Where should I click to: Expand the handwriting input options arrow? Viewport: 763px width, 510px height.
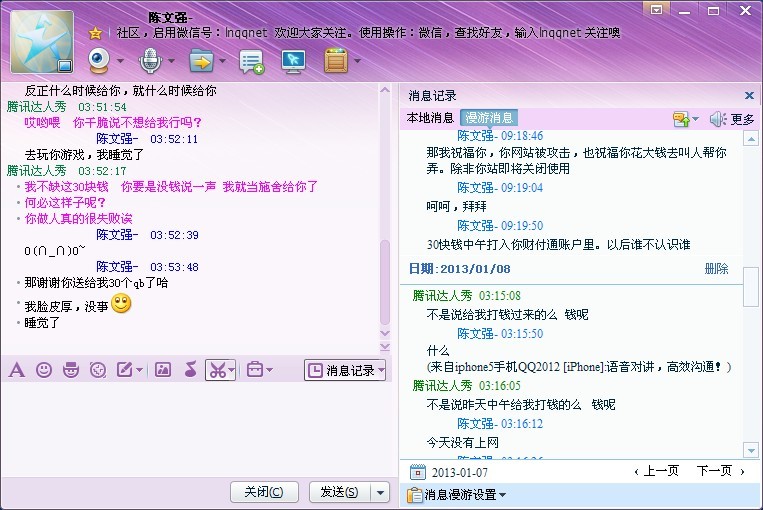pyautogui.click(x=140, y=371)
